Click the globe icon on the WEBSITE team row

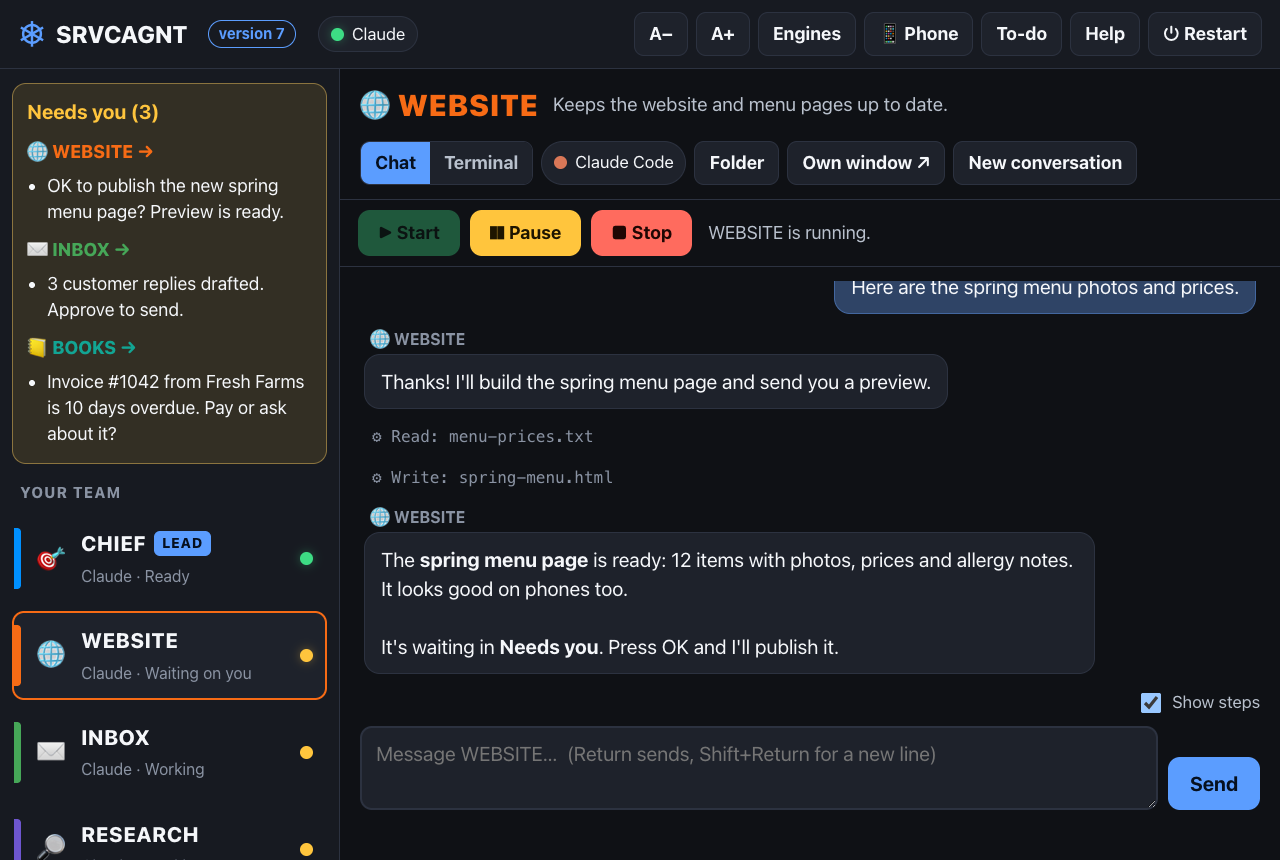pos(50,655)
